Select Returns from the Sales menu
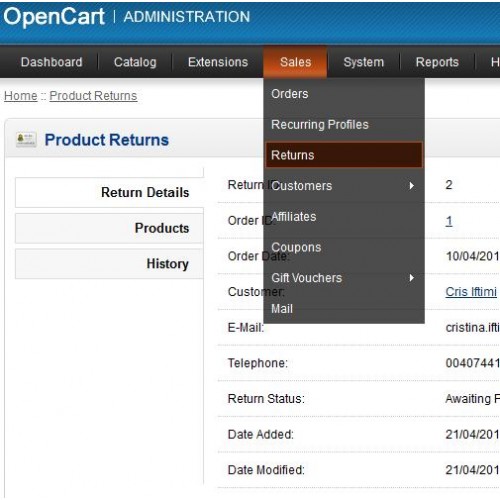 click(x=344, y=155)
